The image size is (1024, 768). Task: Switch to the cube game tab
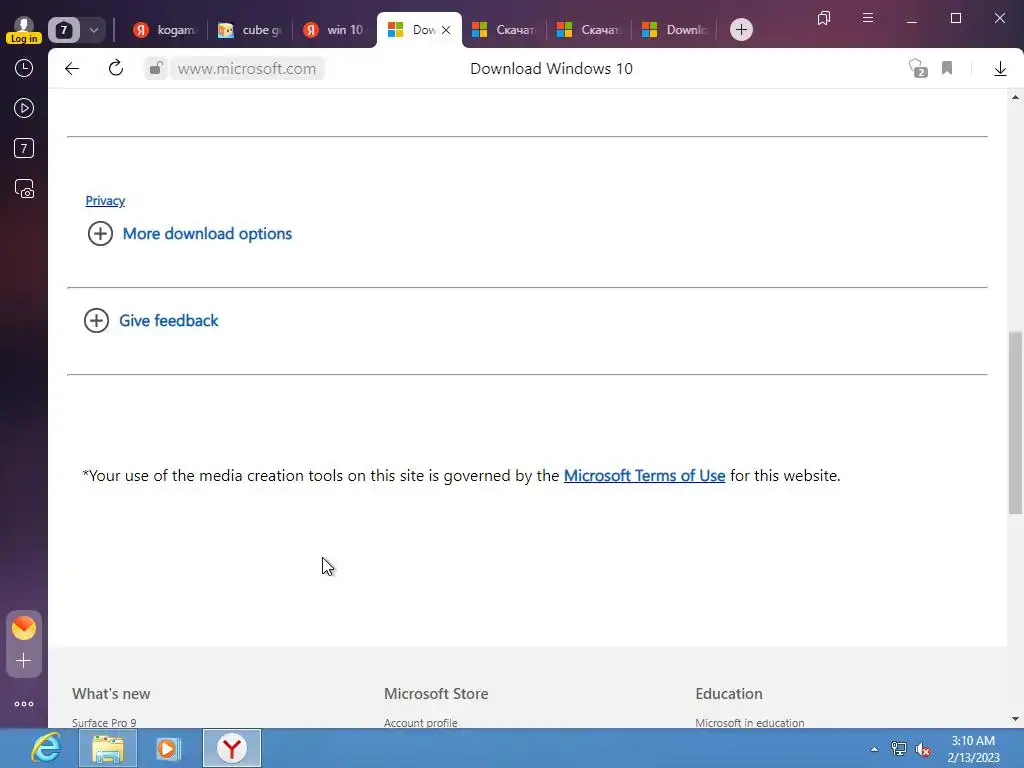(x=249, y=30)
